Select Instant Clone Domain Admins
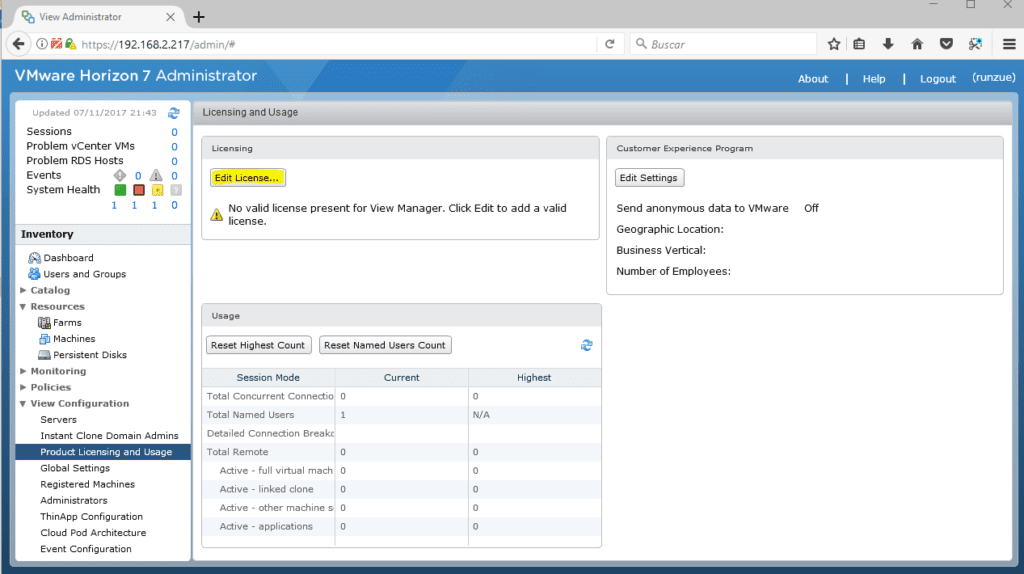The image size is (1024, 574). click(109, 436)
